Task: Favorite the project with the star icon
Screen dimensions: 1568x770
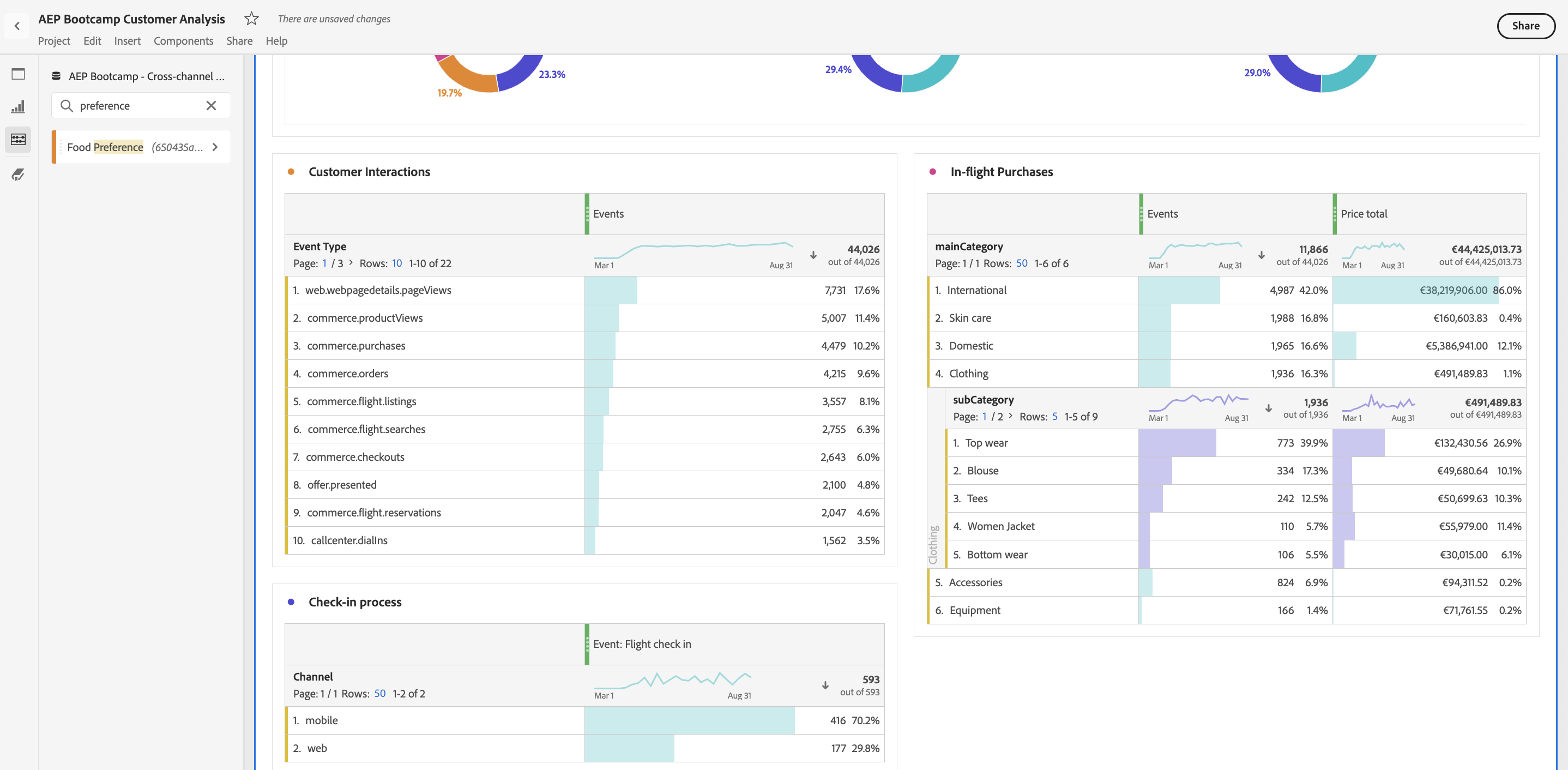Action: pyautogui.click(x=251, y=19)
